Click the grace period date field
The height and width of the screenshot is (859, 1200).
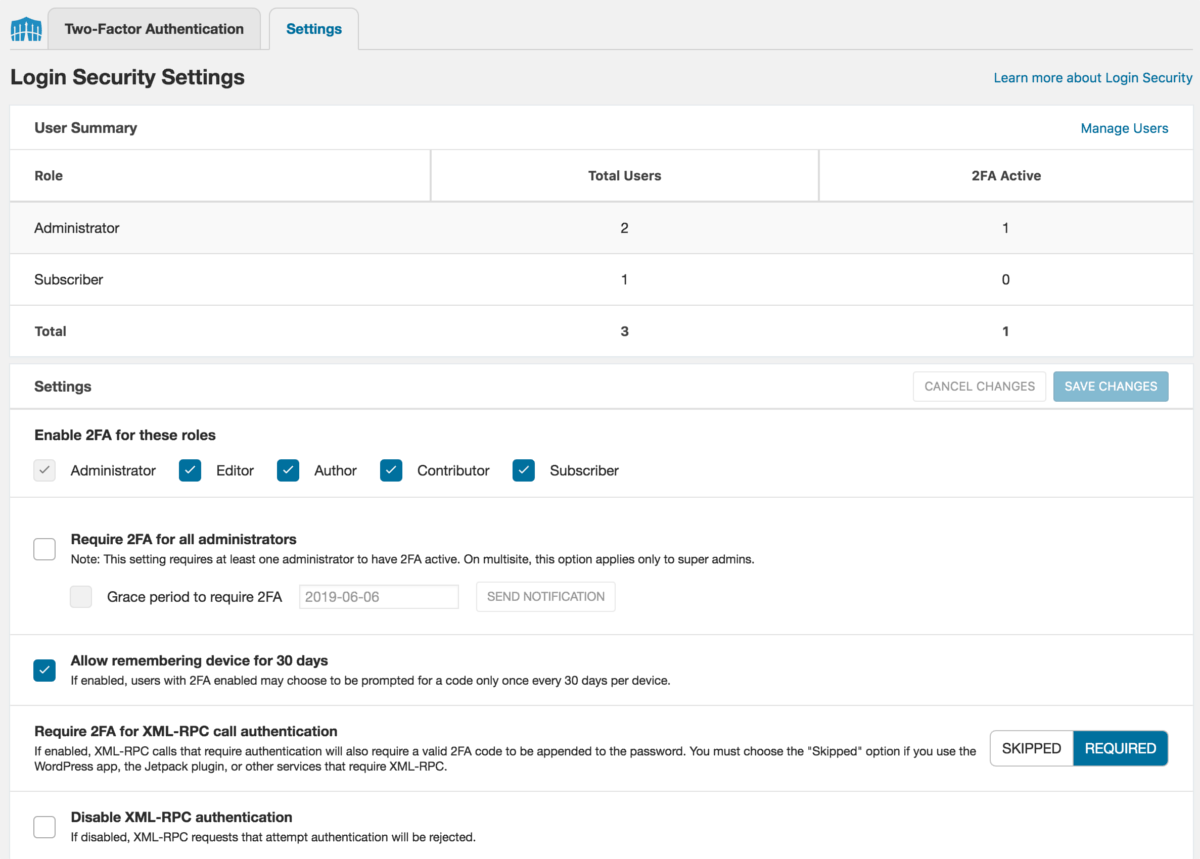click(x=378, y=596)
